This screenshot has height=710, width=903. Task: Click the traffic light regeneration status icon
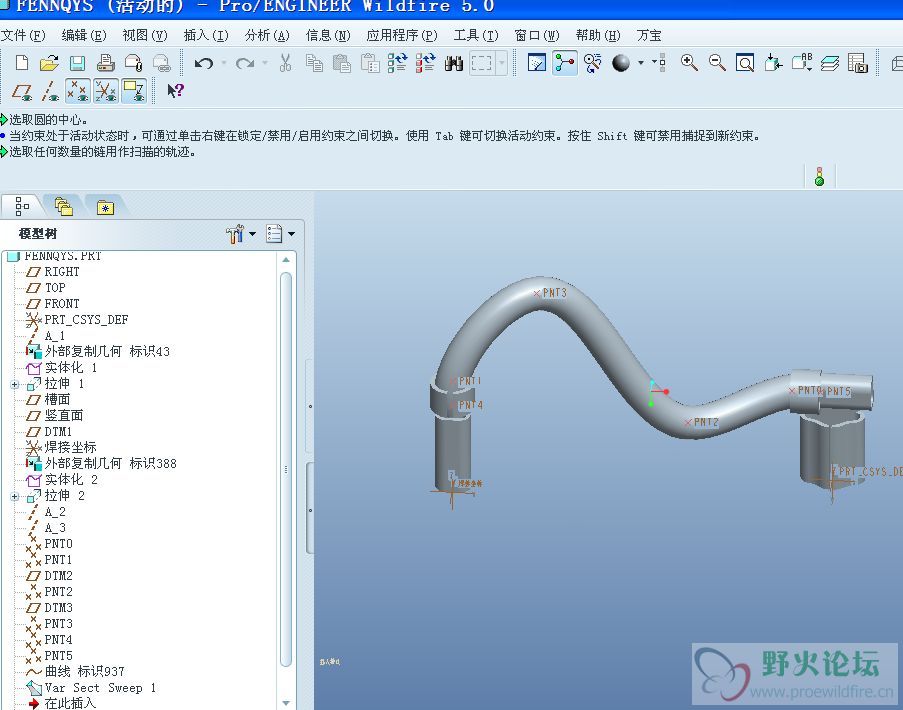819,176
